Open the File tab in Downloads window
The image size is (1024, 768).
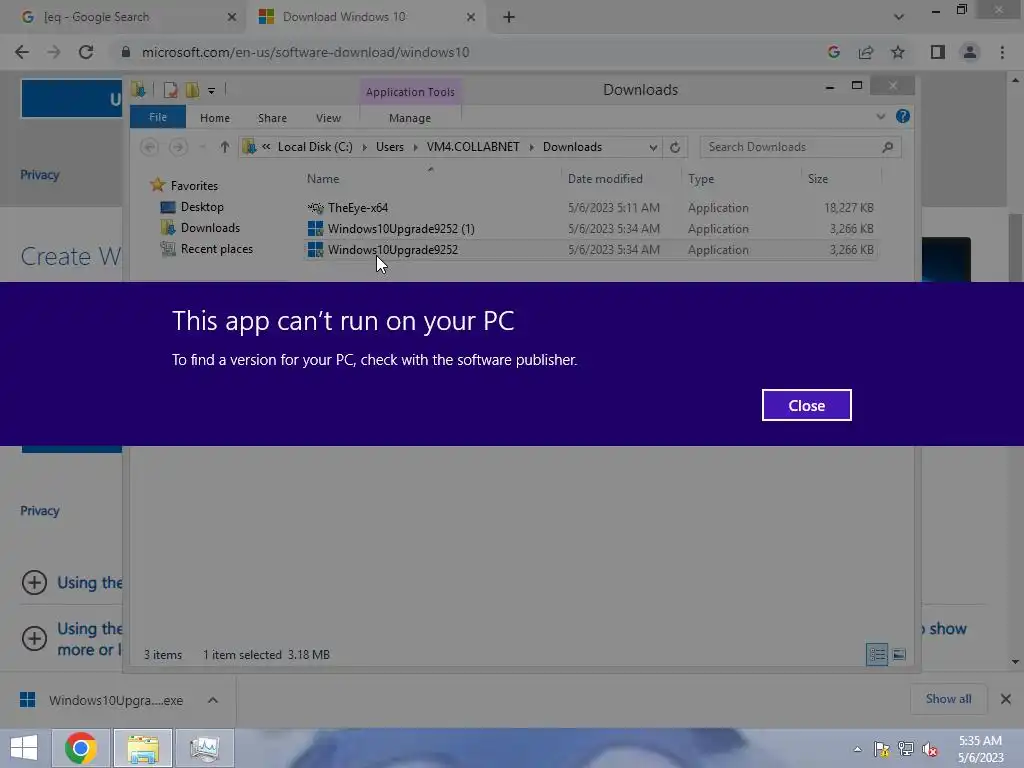click(x=157, y=117)
